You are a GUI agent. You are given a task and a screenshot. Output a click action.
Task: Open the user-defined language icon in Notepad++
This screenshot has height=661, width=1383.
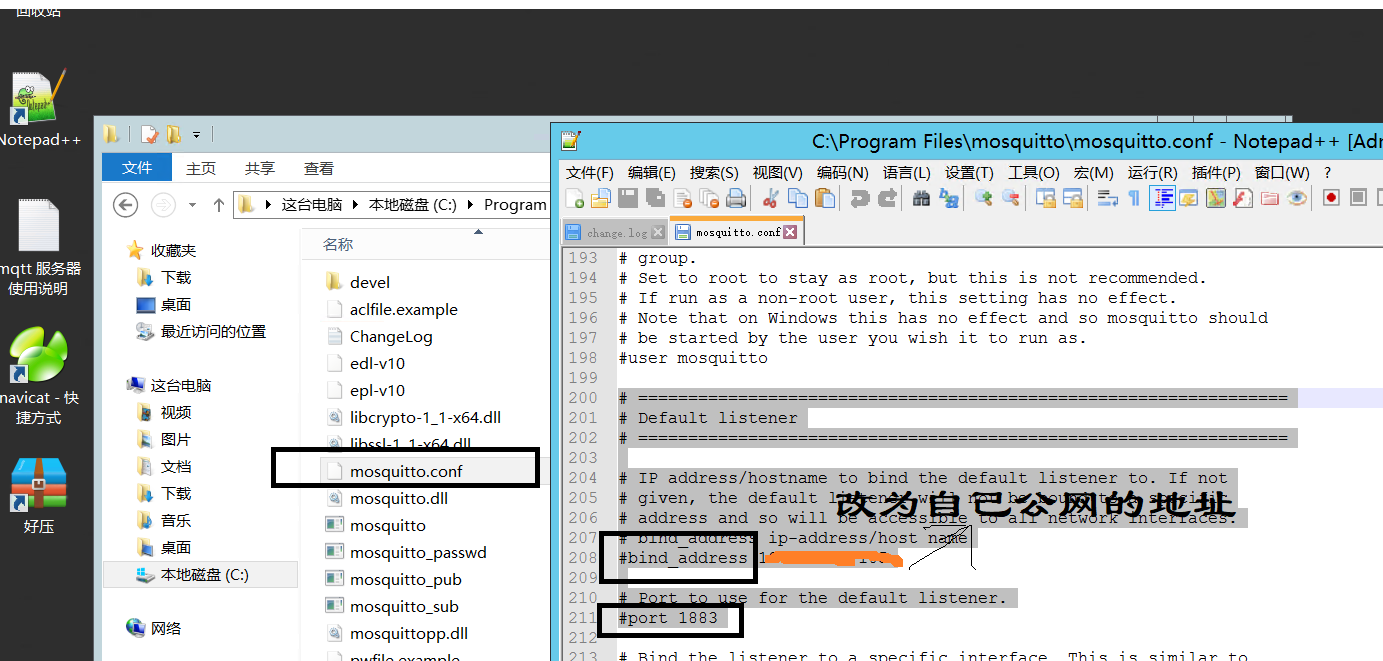coord(1188,198)
